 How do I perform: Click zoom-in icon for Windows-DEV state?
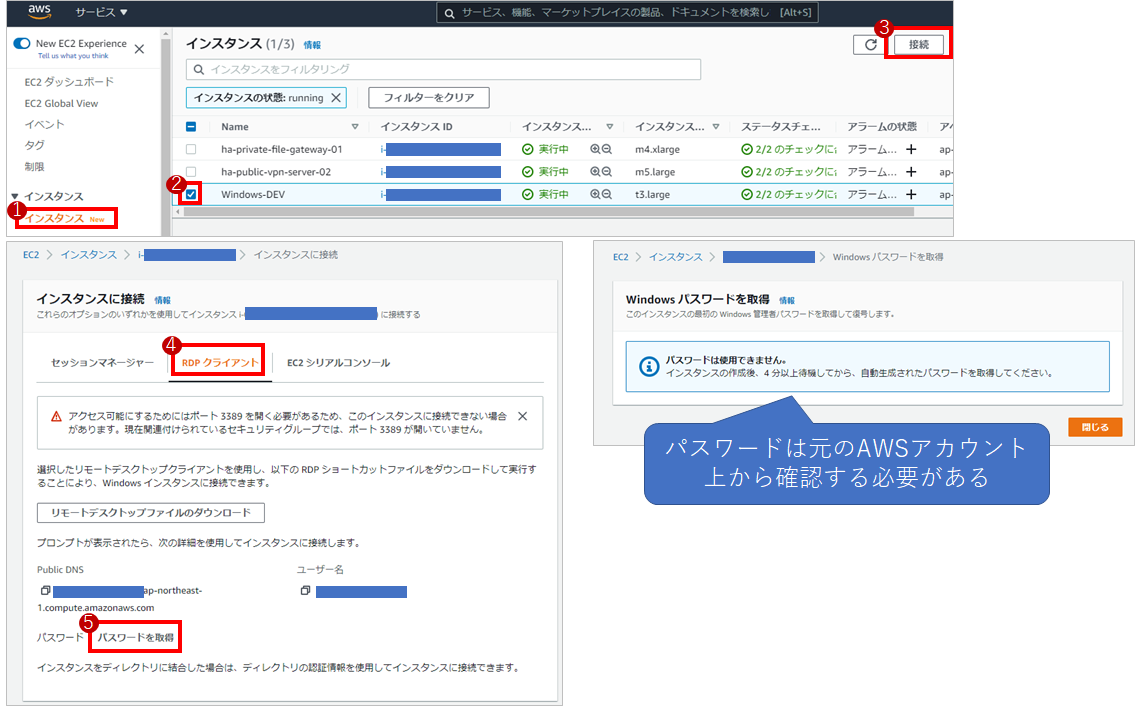point(595,194)
